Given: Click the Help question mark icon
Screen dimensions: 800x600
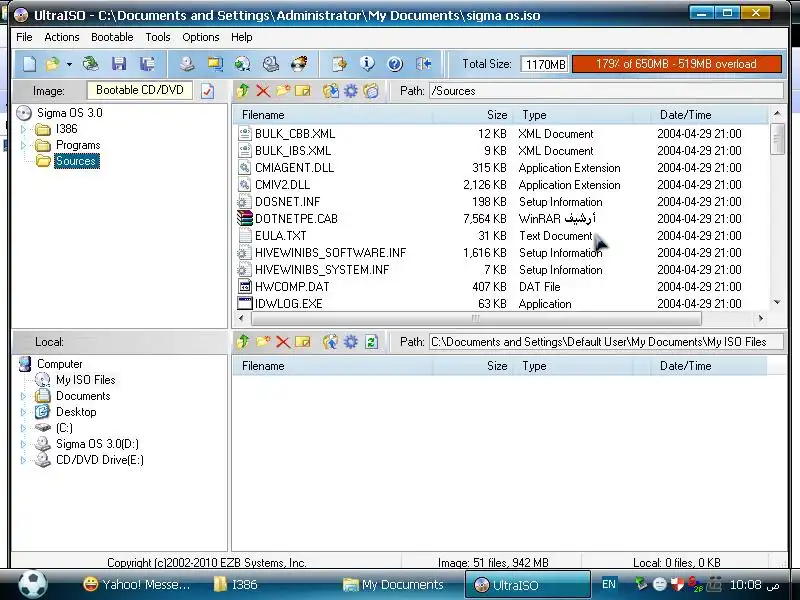Looking at the screenshot, I should point(395,64).
